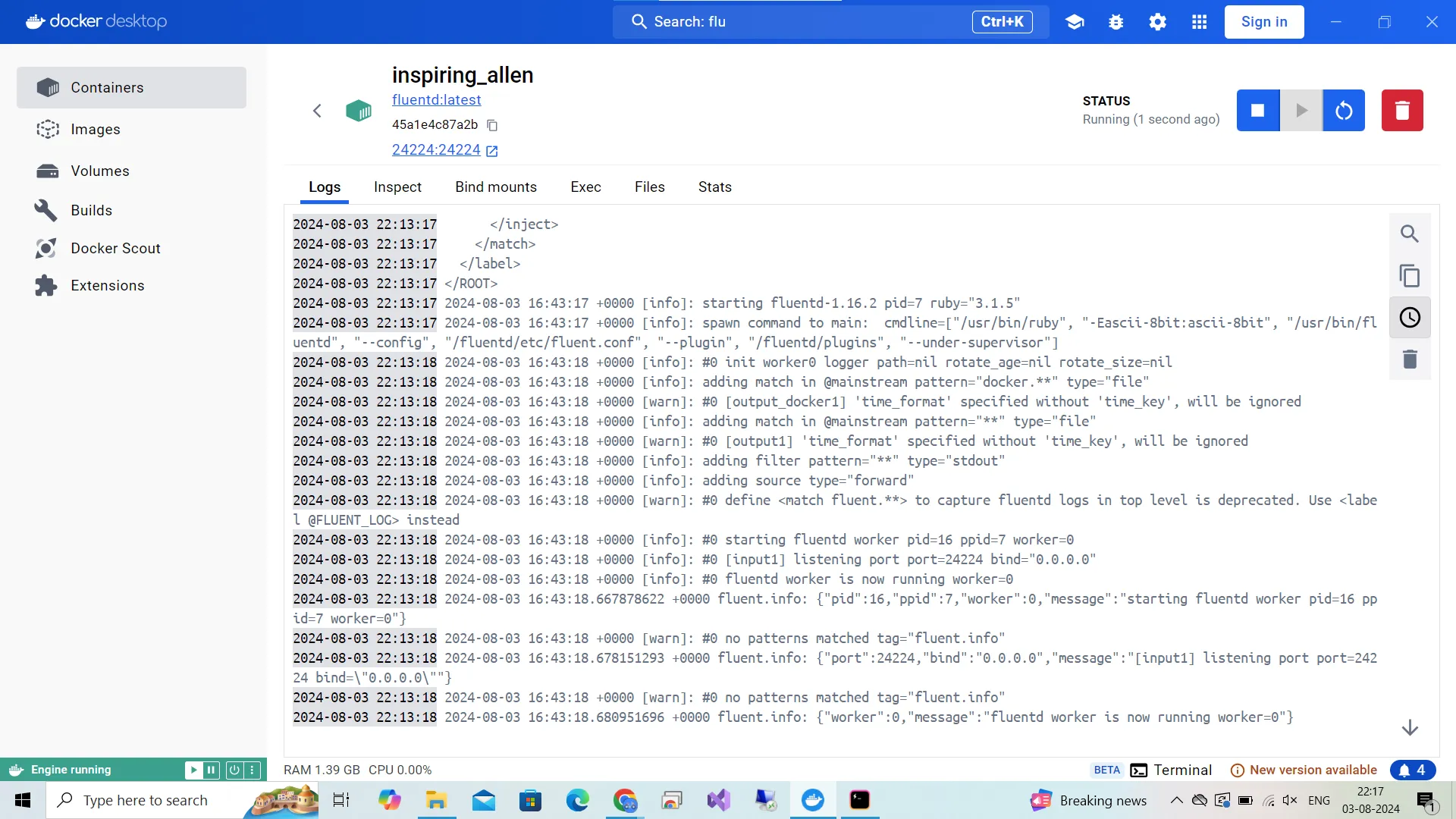Viewport: 1456px width, 819px height.
Task: Open engine more options menu
Action: pyautogui.click(x=253, y=770)
